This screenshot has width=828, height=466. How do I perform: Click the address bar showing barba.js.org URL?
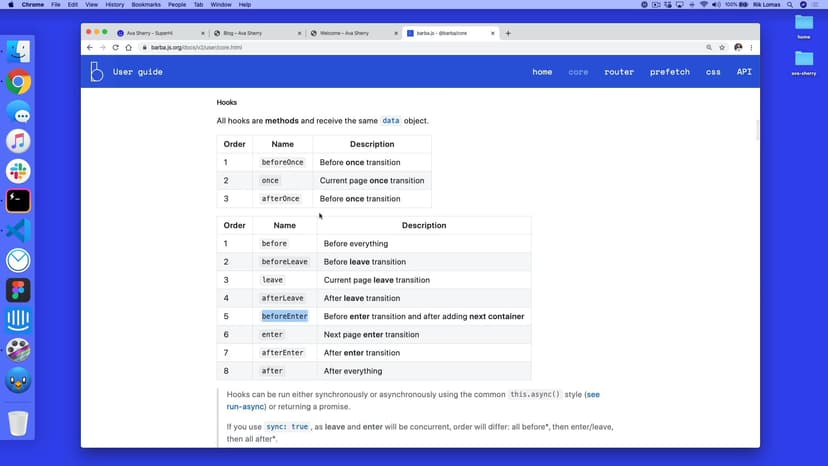click(x=400, y=47)
